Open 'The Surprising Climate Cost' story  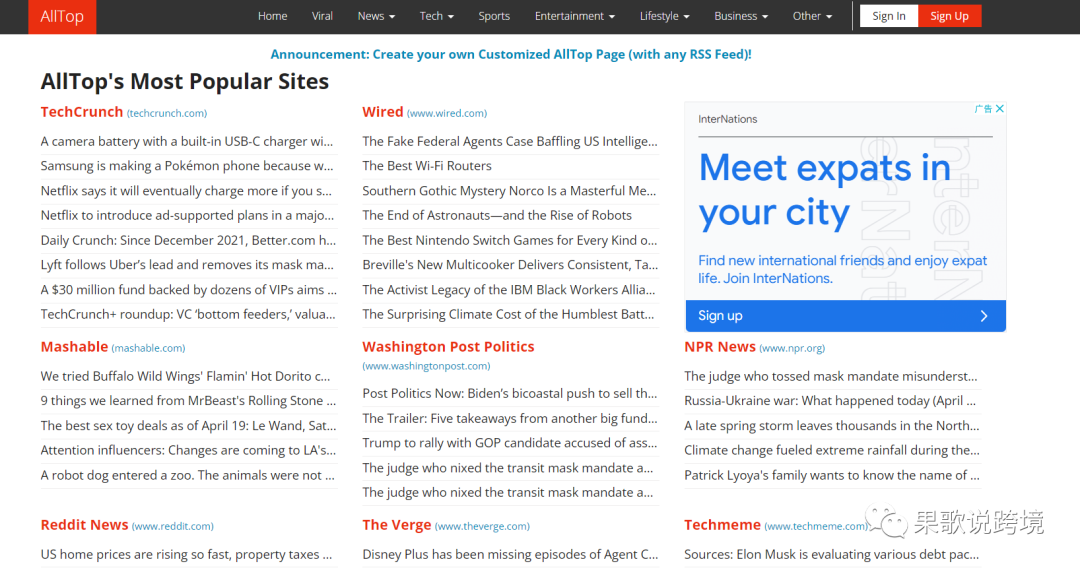coord(508,314)
